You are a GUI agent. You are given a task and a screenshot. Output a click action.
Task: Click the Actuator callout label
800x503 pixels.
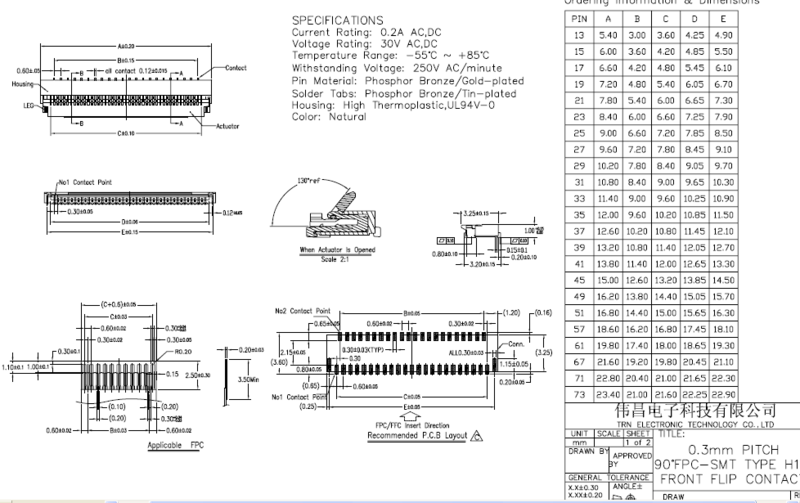click(227, 126)
